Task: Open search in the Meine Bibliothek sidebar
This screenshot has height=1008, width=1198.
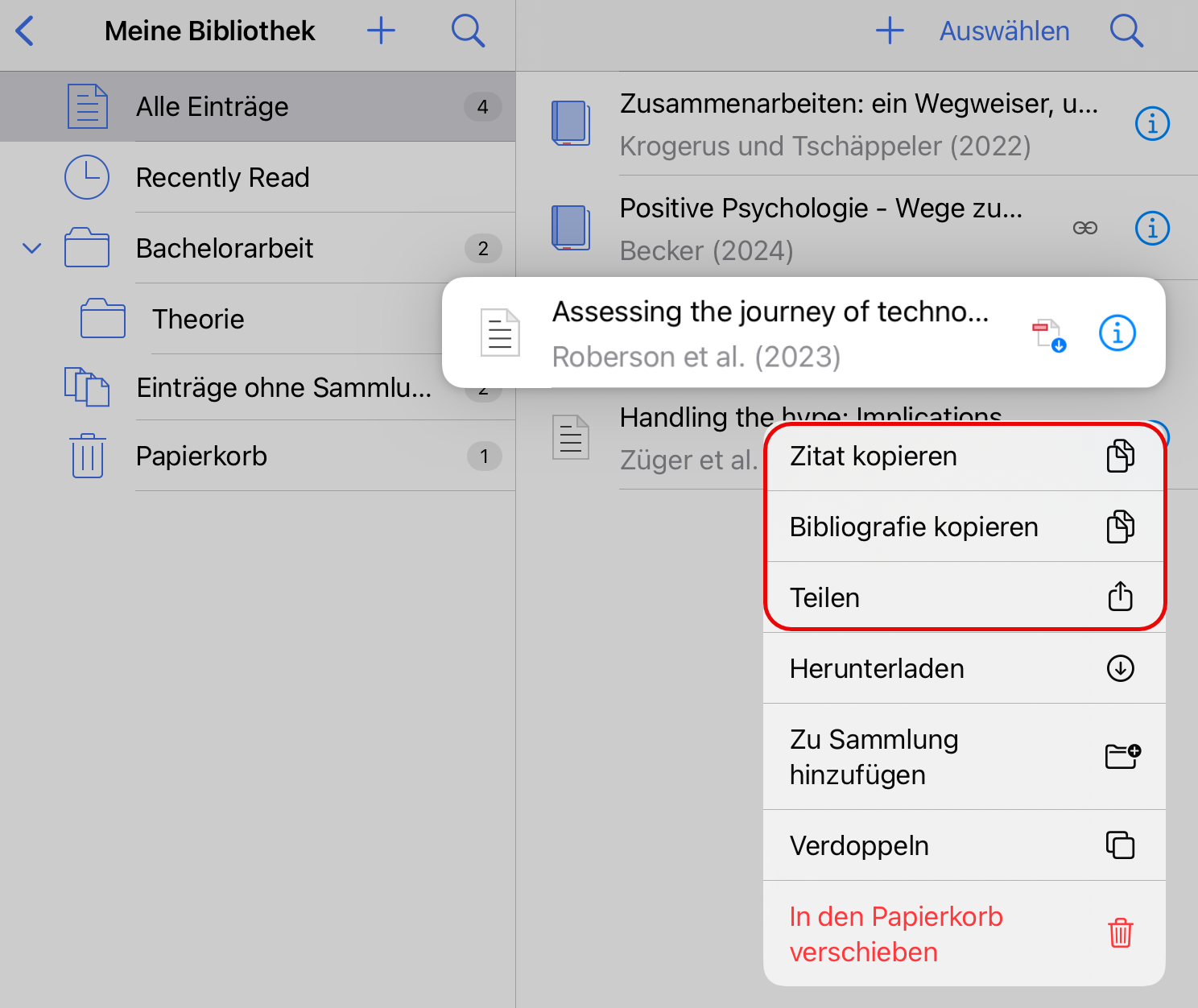Action: pyautogui.click(x=468, y=31)
